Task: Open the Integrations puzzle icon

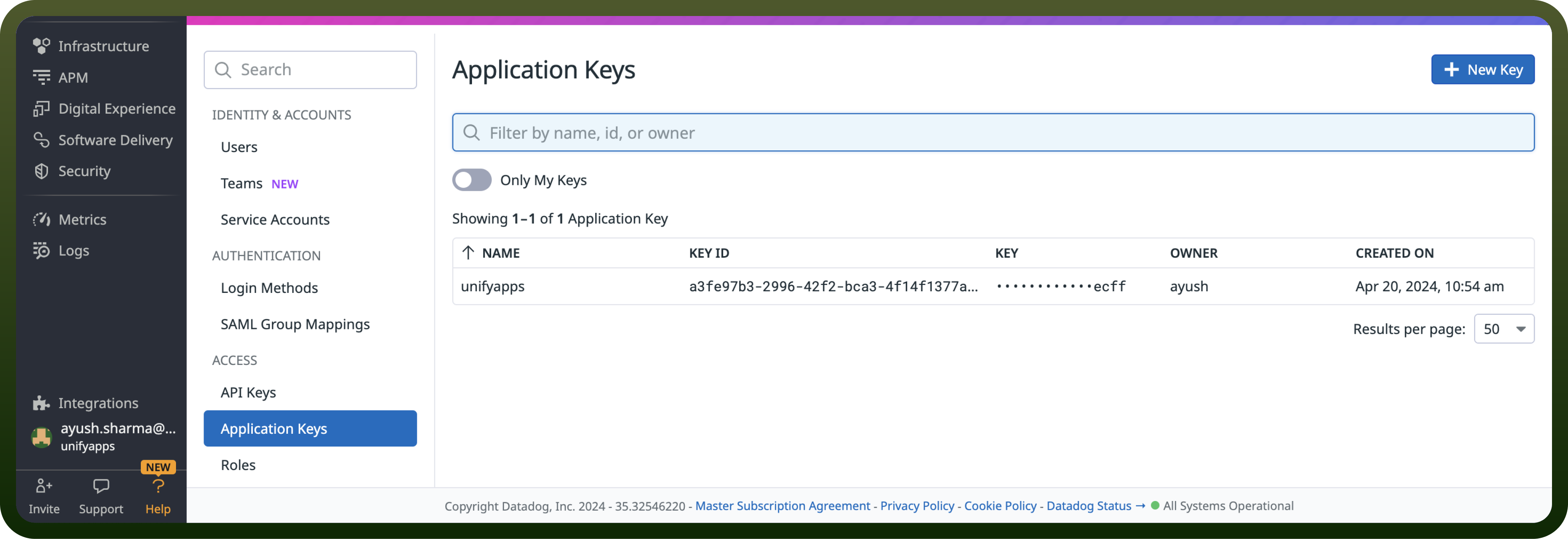Action: point(41,403)
